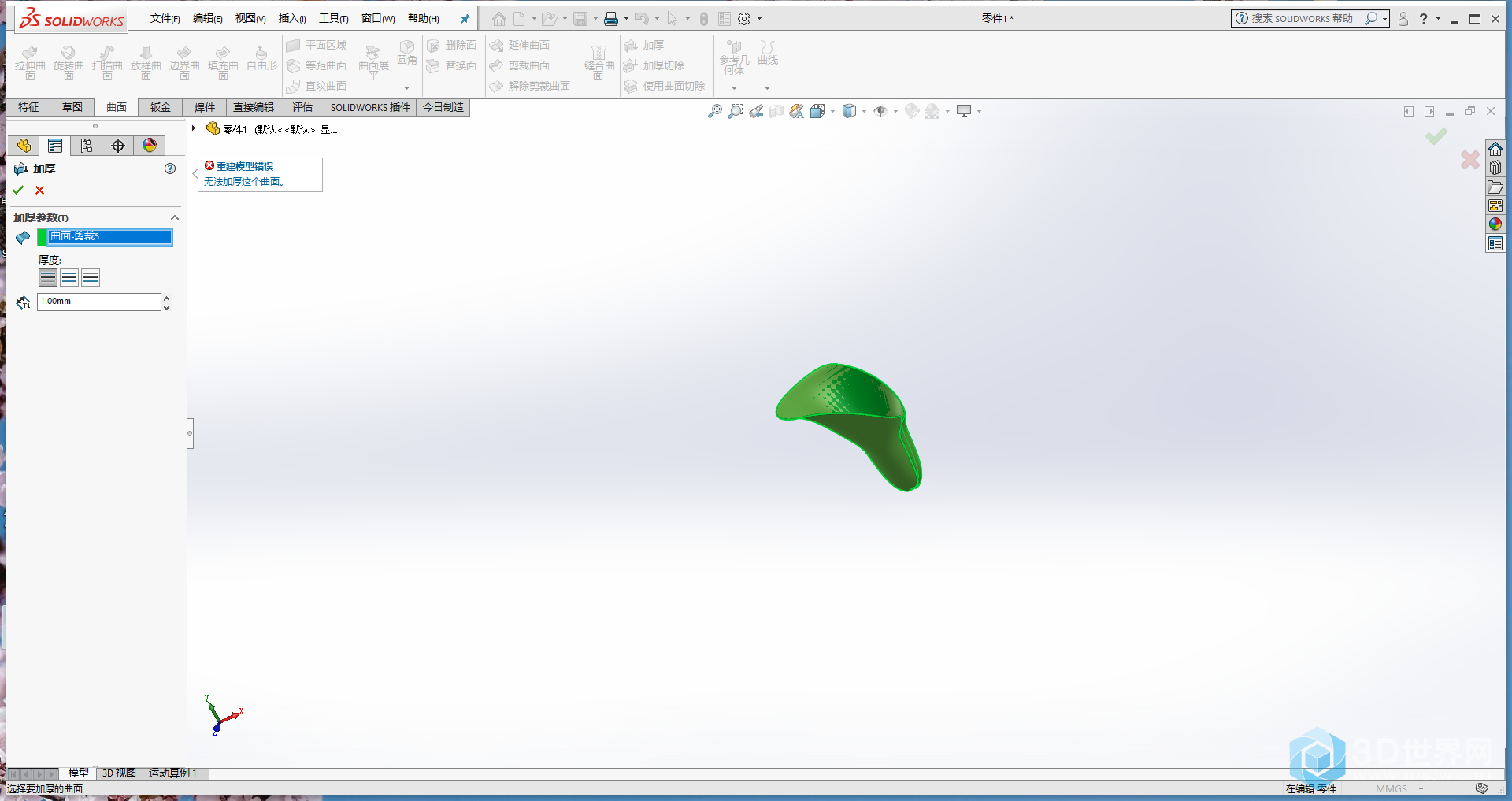Open the Options gear icon
This screenshot has width=1512, height=801.
744,19
